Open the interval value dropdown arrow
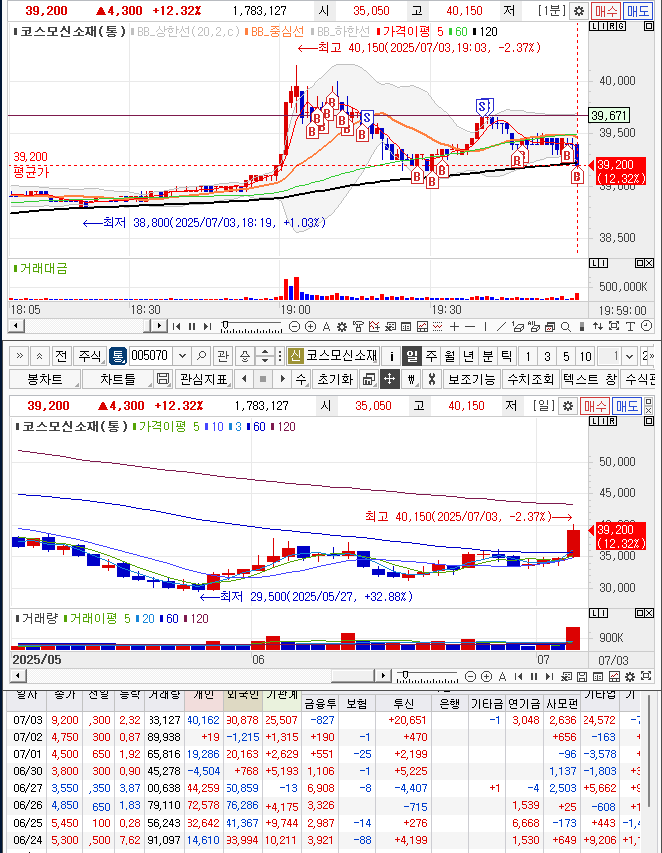The height and width of the screenshot is (853, 662). (x=630, y=356)
